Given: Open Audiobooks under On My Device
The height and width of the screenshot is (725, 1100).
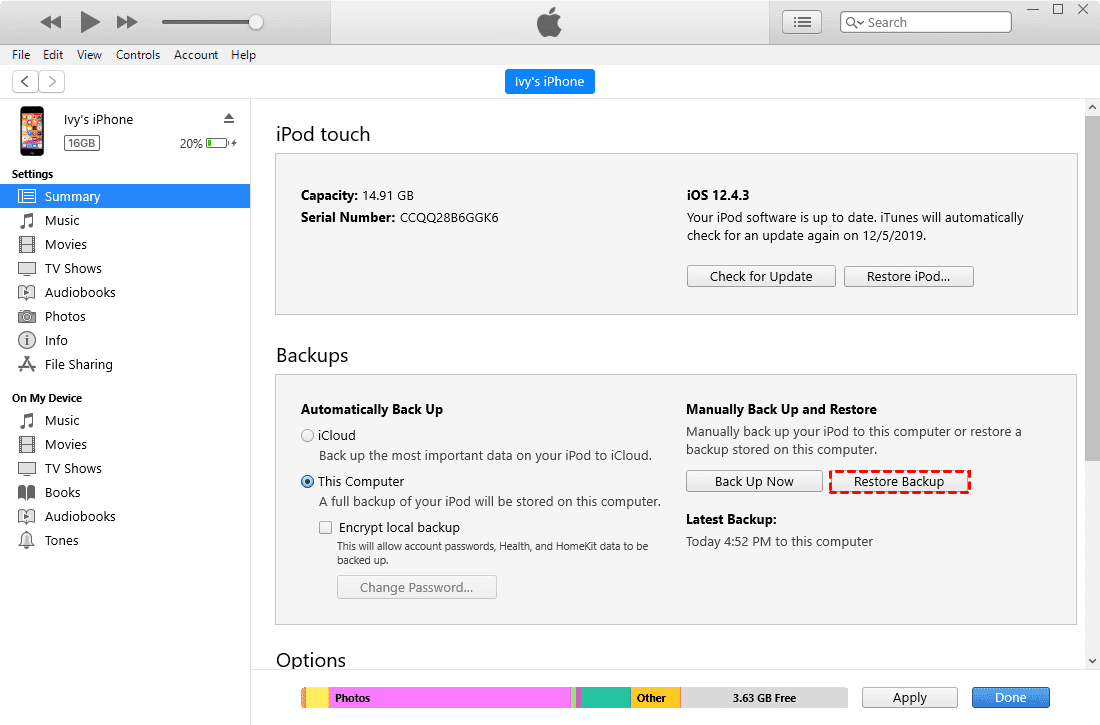Looking at the screenshot, I should click(76, 516).
